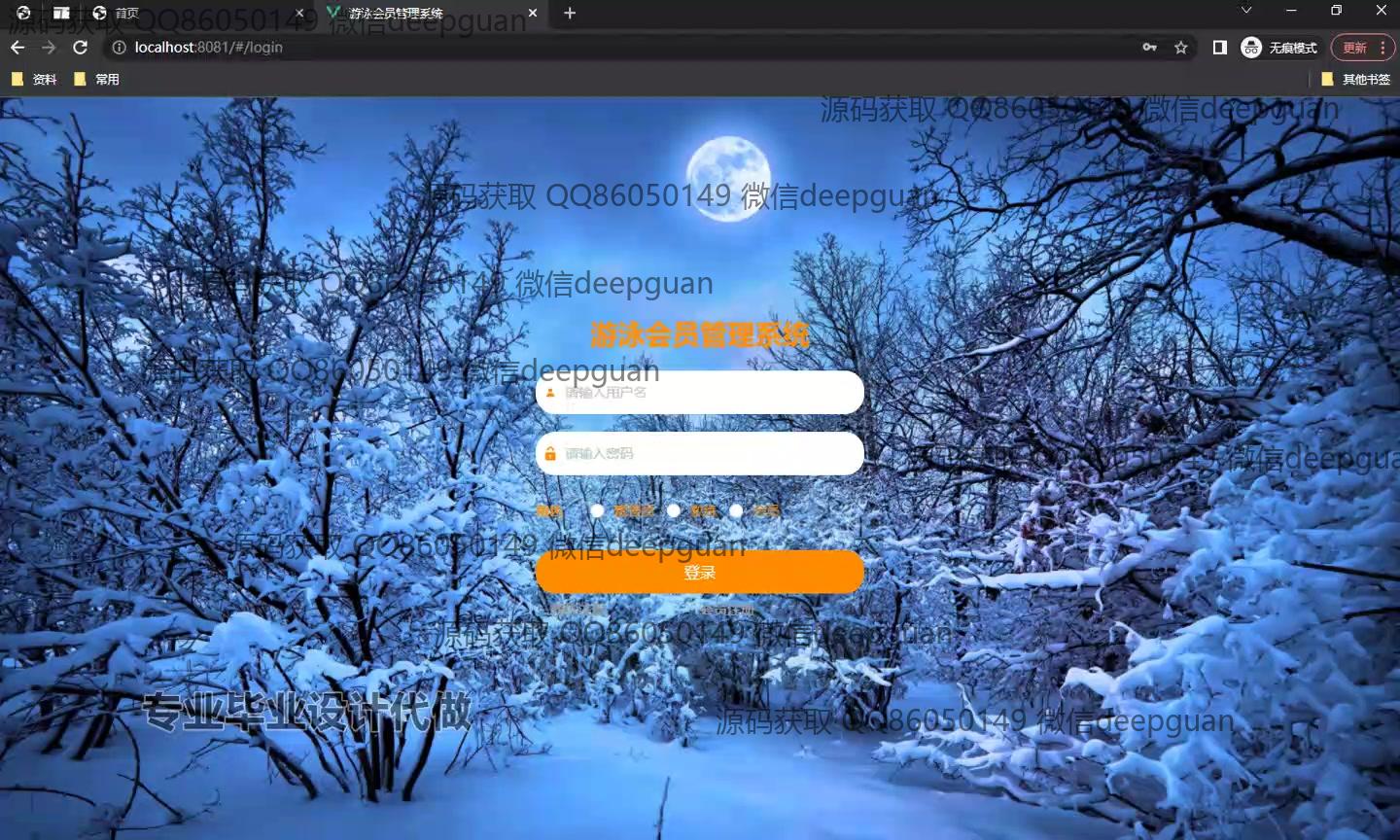
Task: Click the back navigation arrow
Action: pos(17,47)
